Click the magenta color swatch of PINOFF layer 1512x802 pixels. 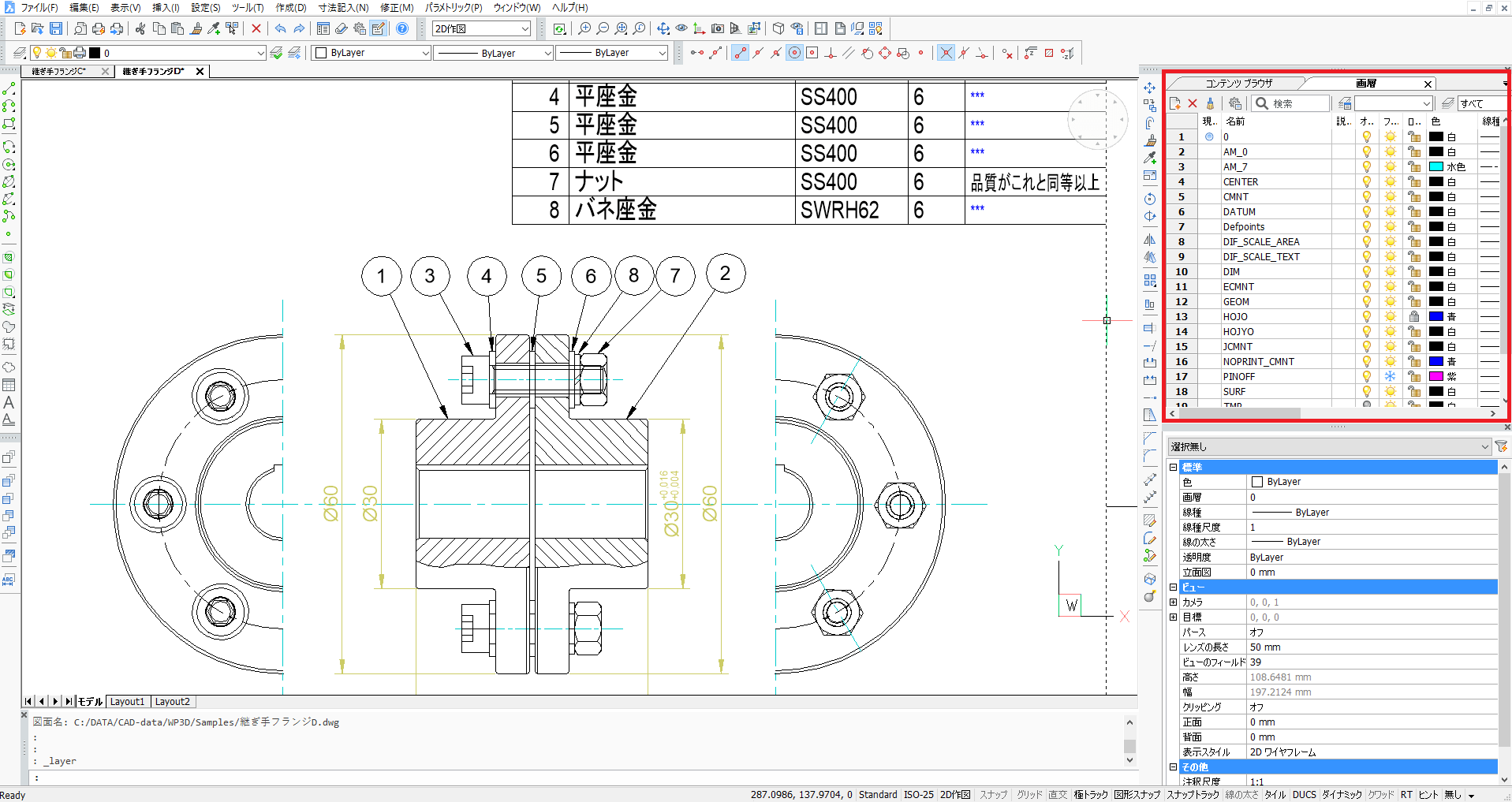click(1436, 376)
